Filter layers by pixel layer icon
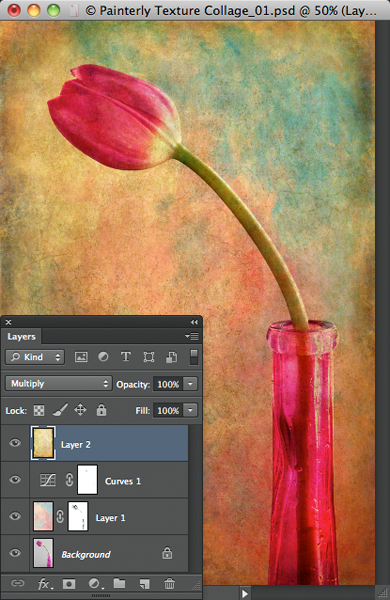Image resolution: width=390 pixels, height=600 pixels. (81, 357)
